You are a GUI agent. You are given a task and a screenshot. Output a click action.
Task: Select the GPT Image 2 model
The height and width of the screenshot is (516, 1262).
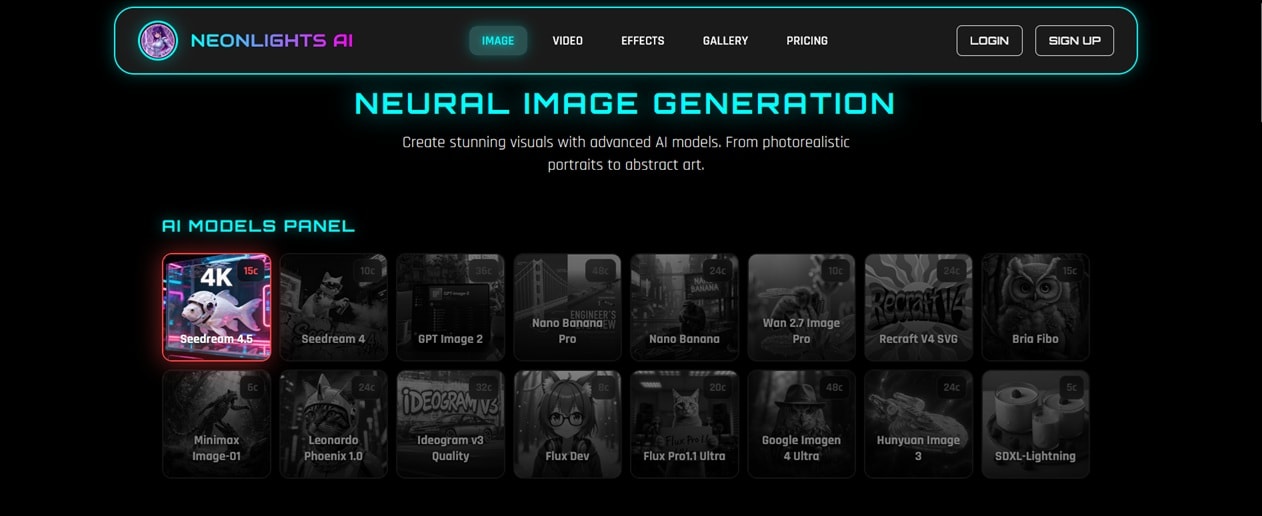451,307
